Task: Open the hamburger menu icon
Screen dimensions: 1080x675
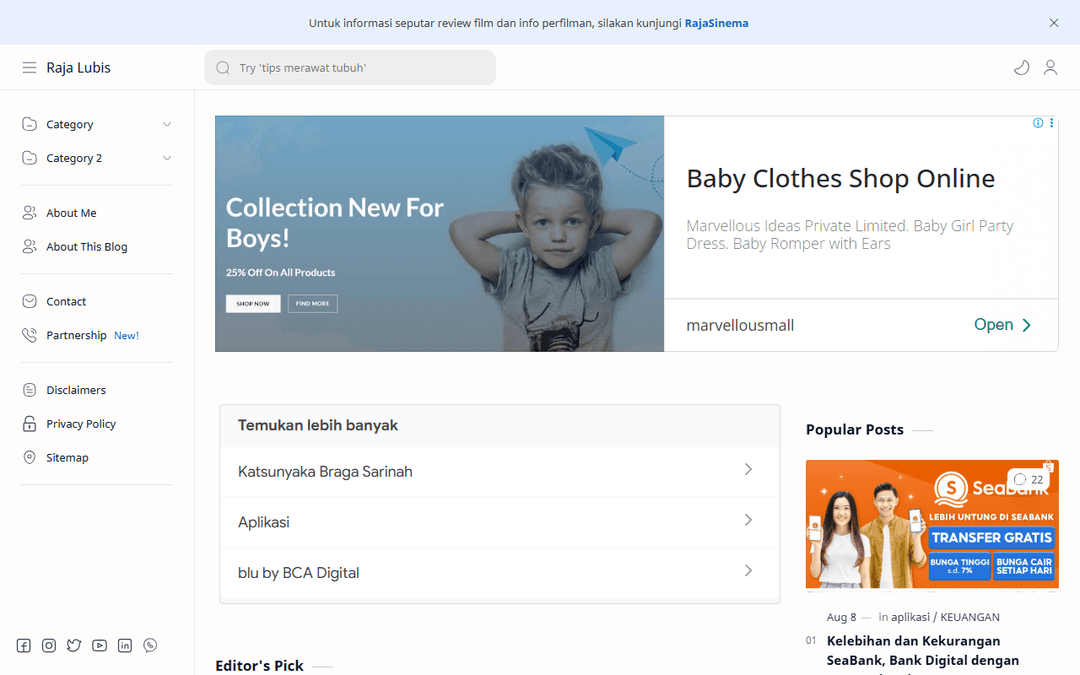Action: coord(29,68)
